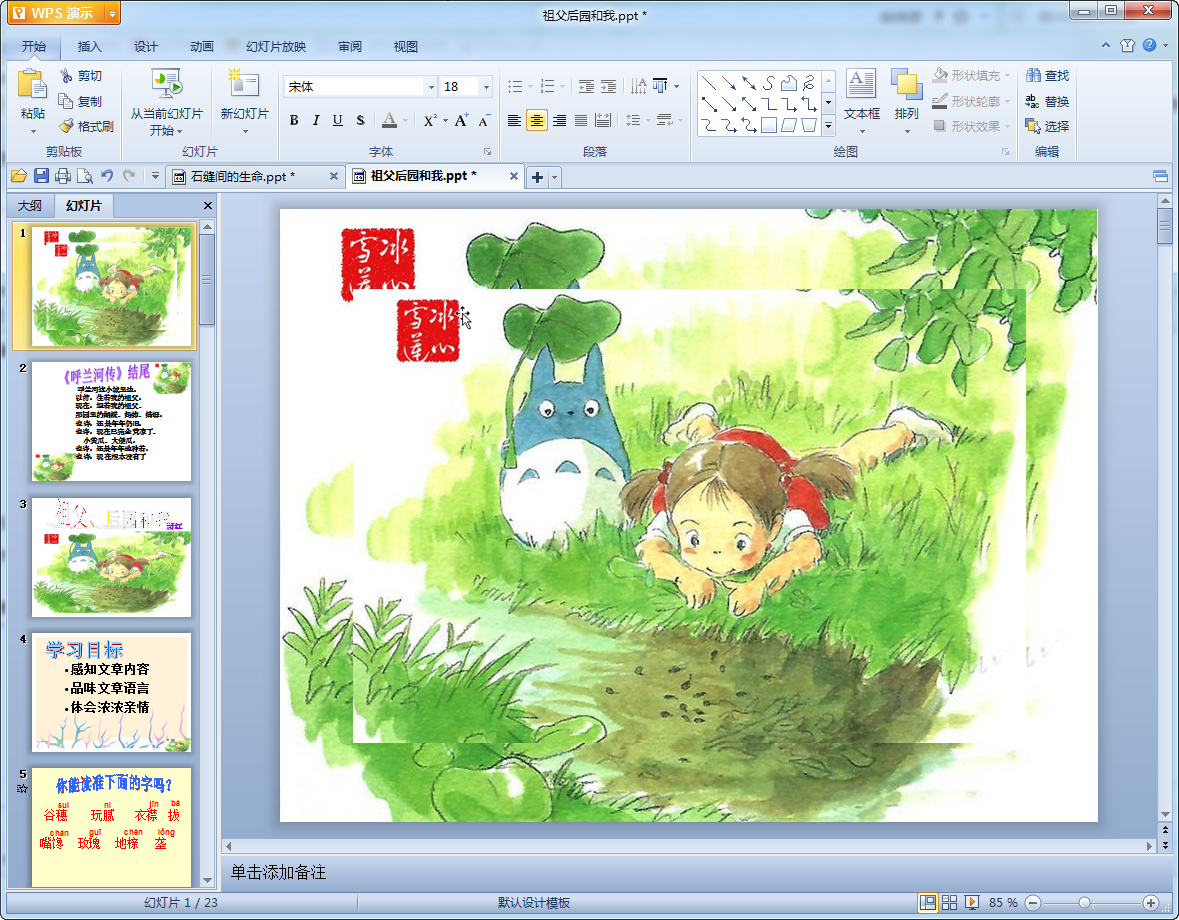Open the 插入 ribbon tab

pos(89,47)
